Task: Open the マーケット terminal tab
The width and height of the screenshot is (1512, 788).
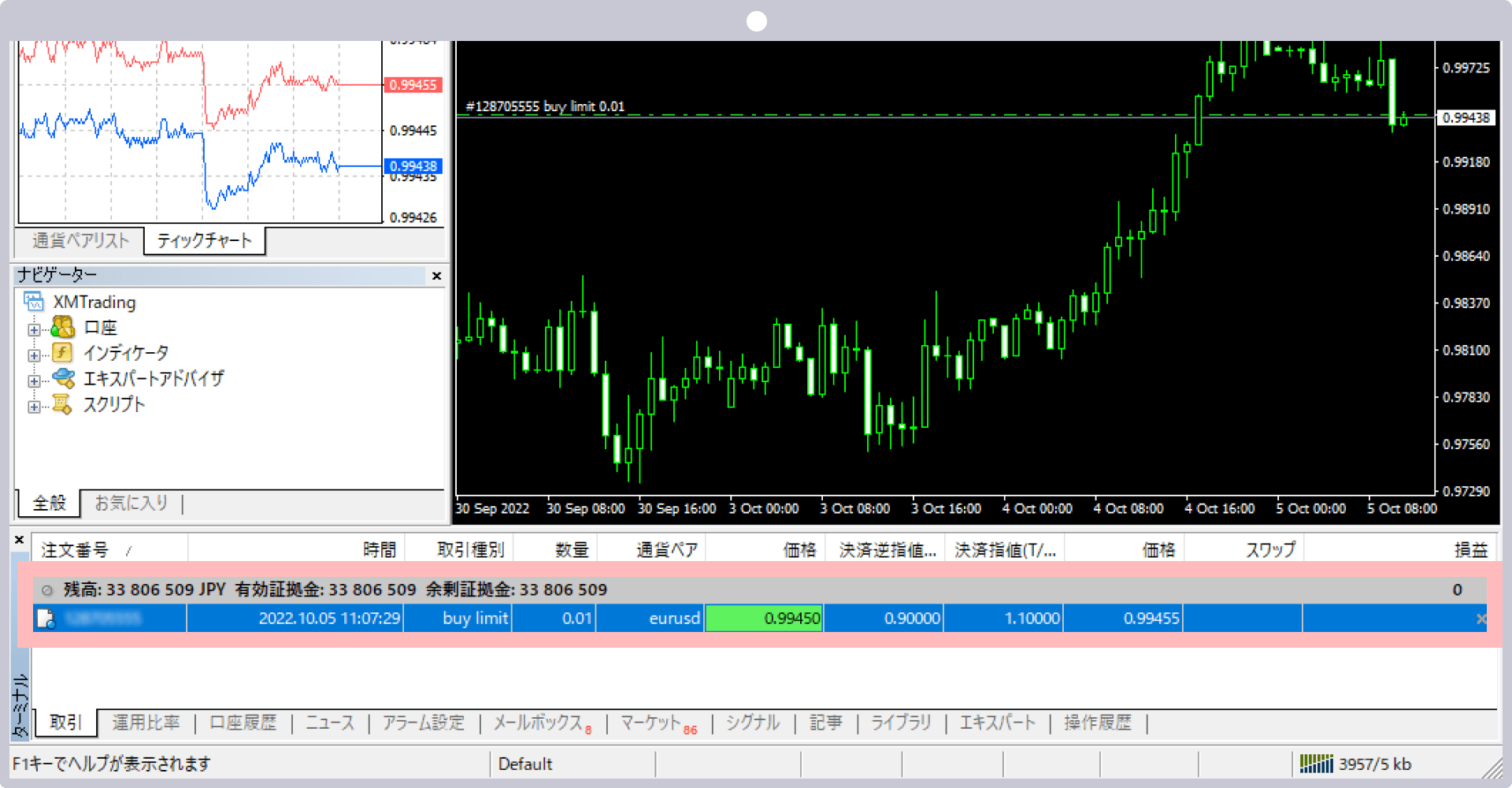Action: [x=658, y=723]
